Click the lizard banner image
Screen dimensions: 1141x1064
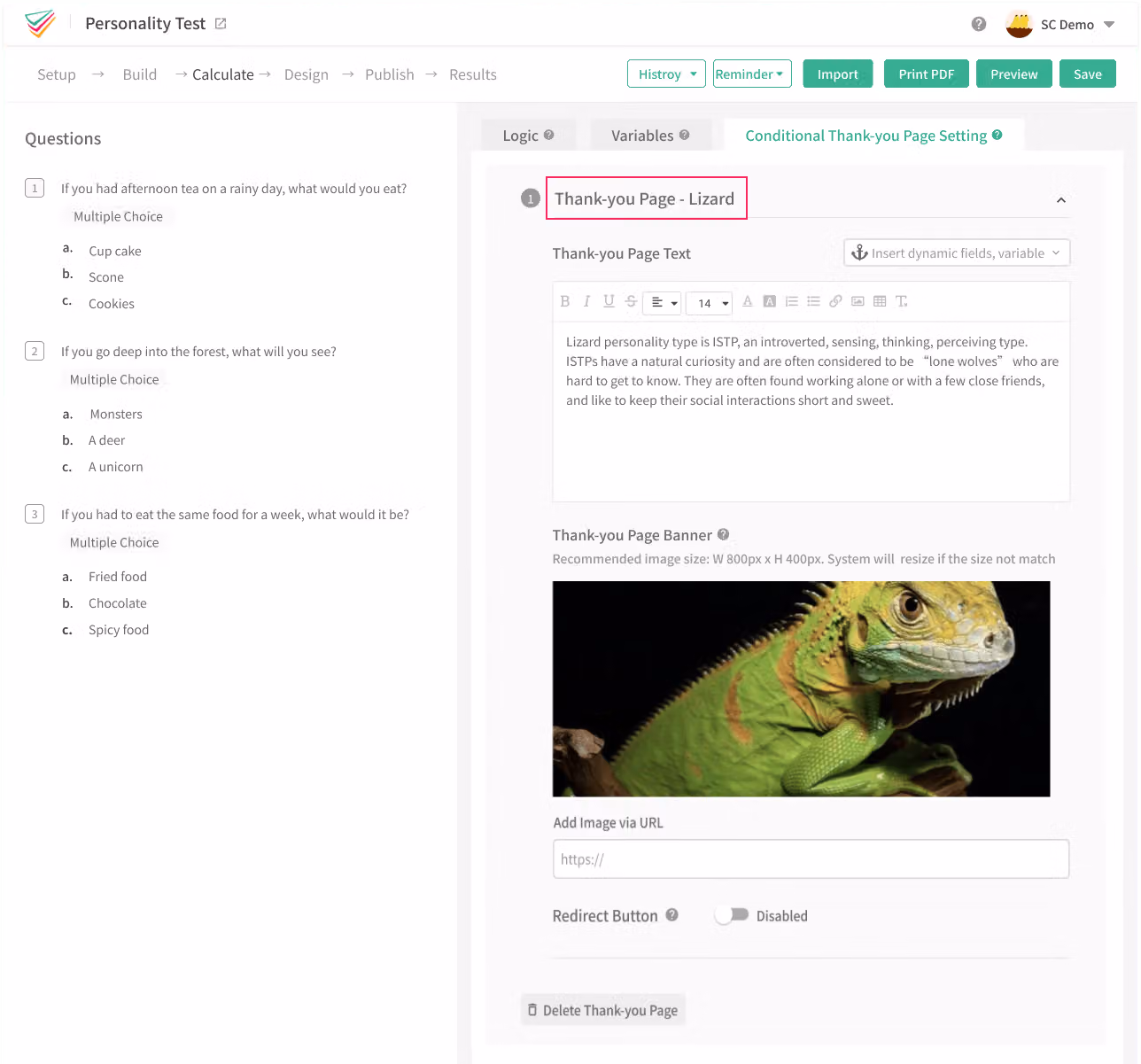[x=801, y=688]
